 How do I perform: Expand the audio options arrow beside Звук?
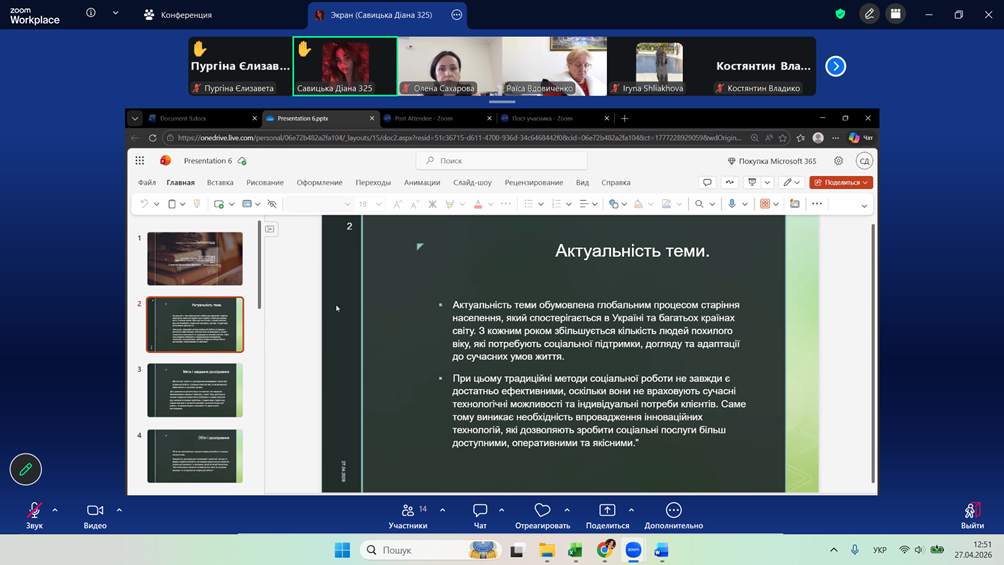pyautogui.click(x=55, y=510)
